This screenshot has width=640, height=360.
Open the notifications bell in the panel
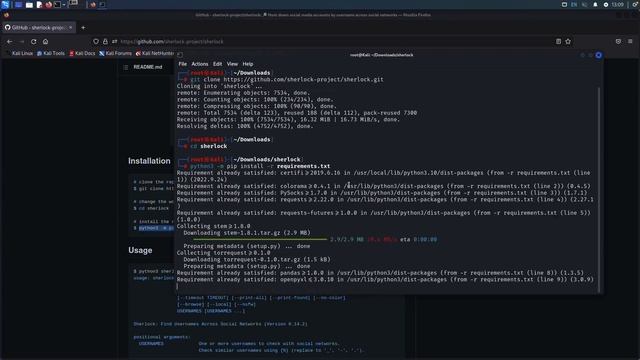point(595,4)
